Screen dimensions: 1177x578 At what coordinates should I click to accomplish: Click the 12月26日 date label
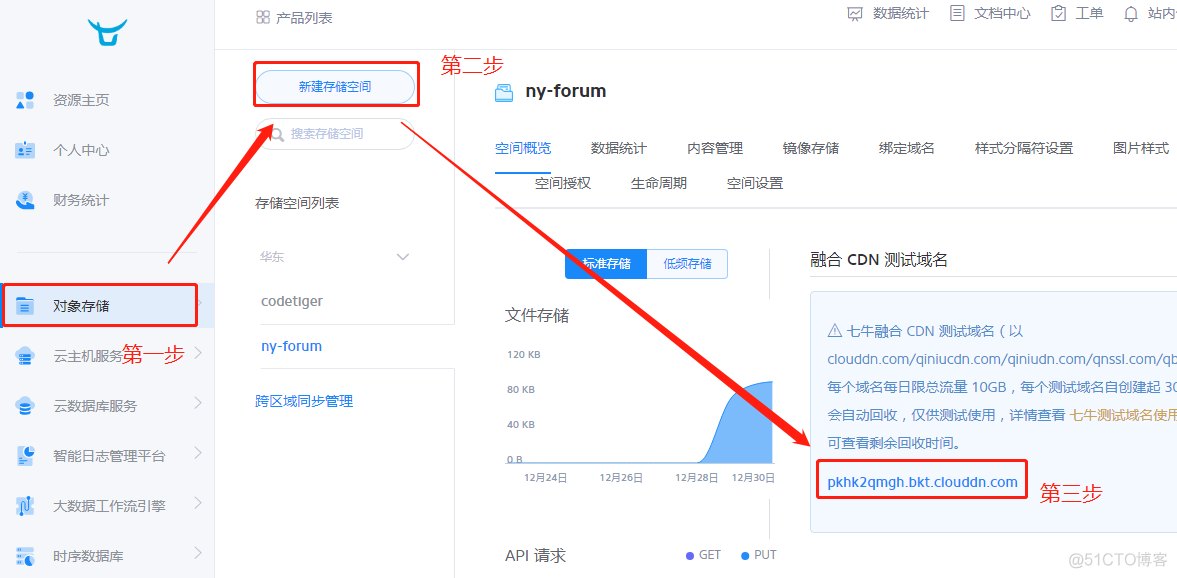click(622, 477)
